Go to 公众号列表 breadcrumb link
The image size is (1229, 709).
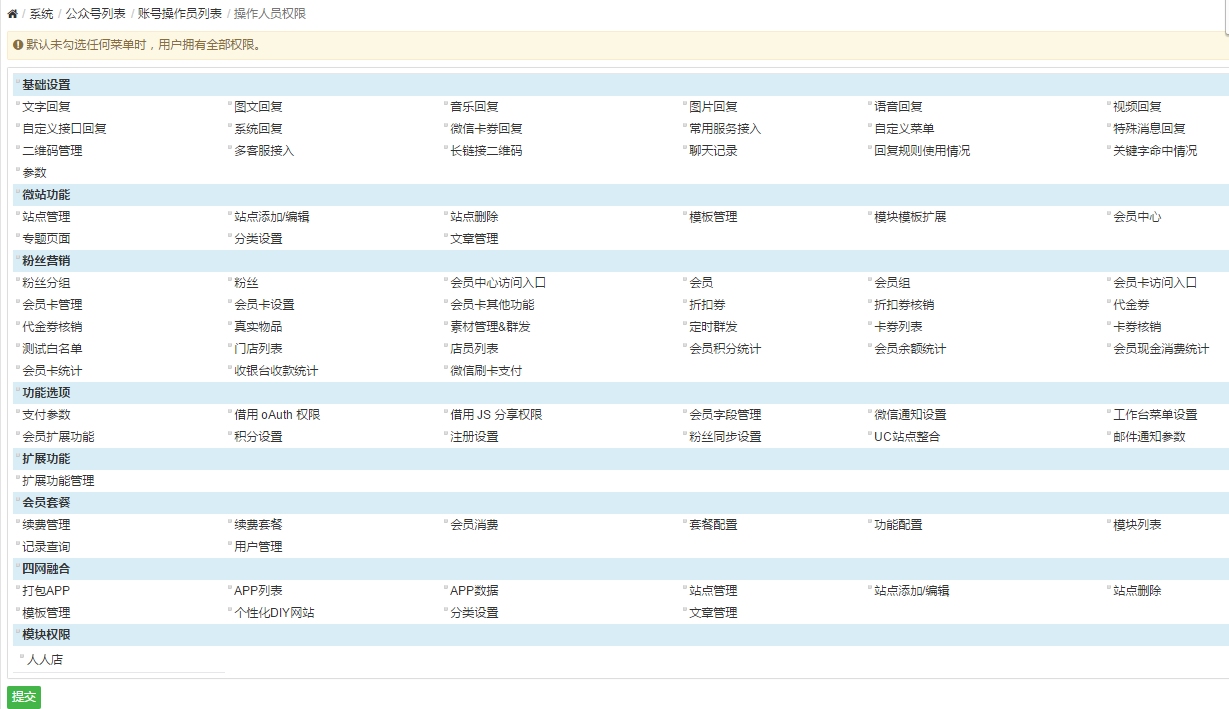[96, 14]
